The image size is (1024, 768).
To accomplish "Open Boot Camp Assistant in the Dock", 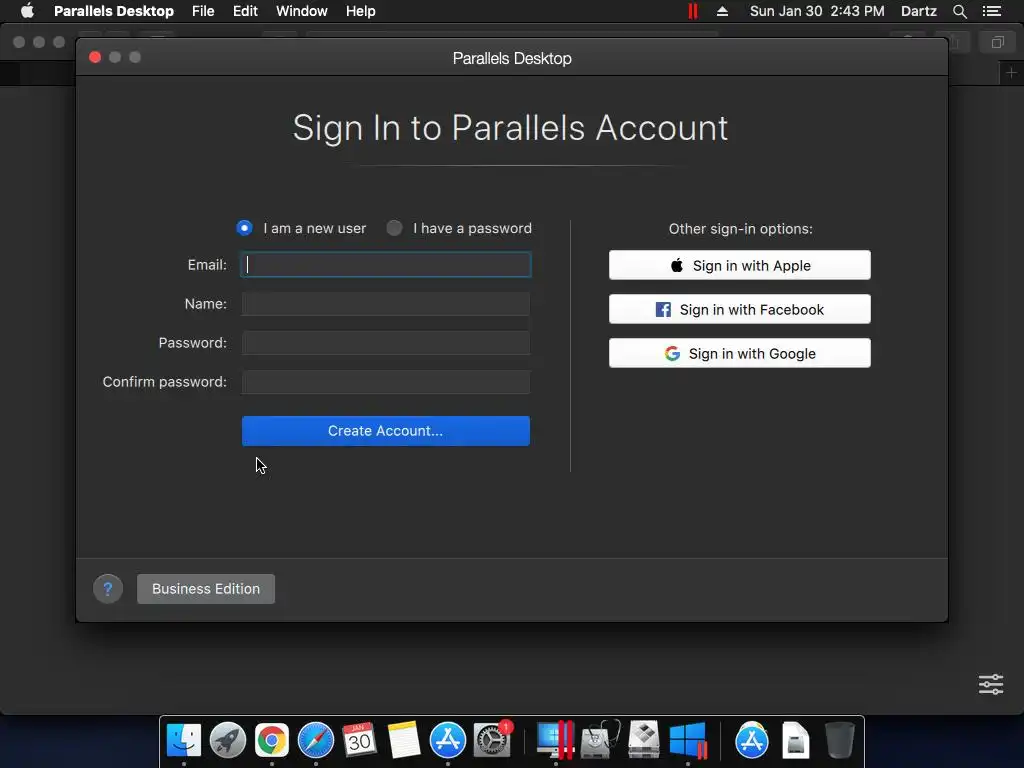I will [644, 741].
